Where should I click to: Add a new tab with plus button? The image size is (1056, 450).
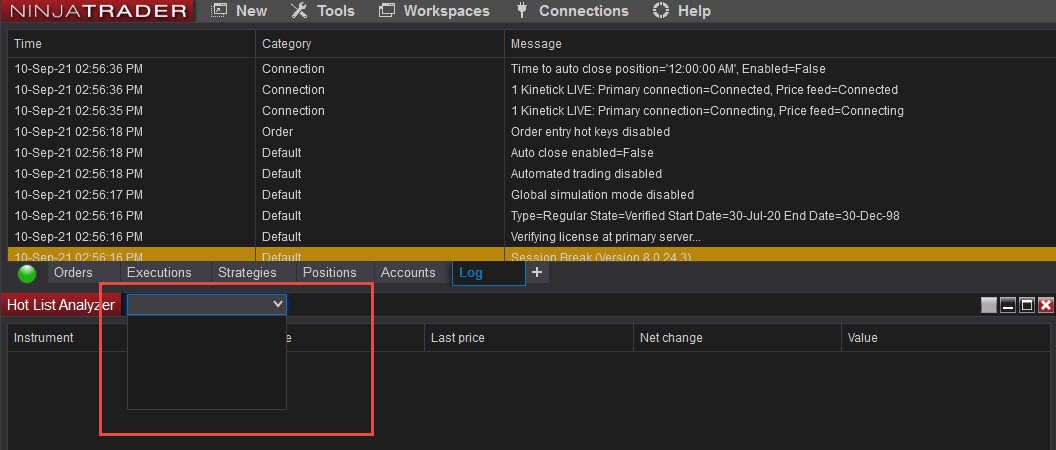[537, 272]
